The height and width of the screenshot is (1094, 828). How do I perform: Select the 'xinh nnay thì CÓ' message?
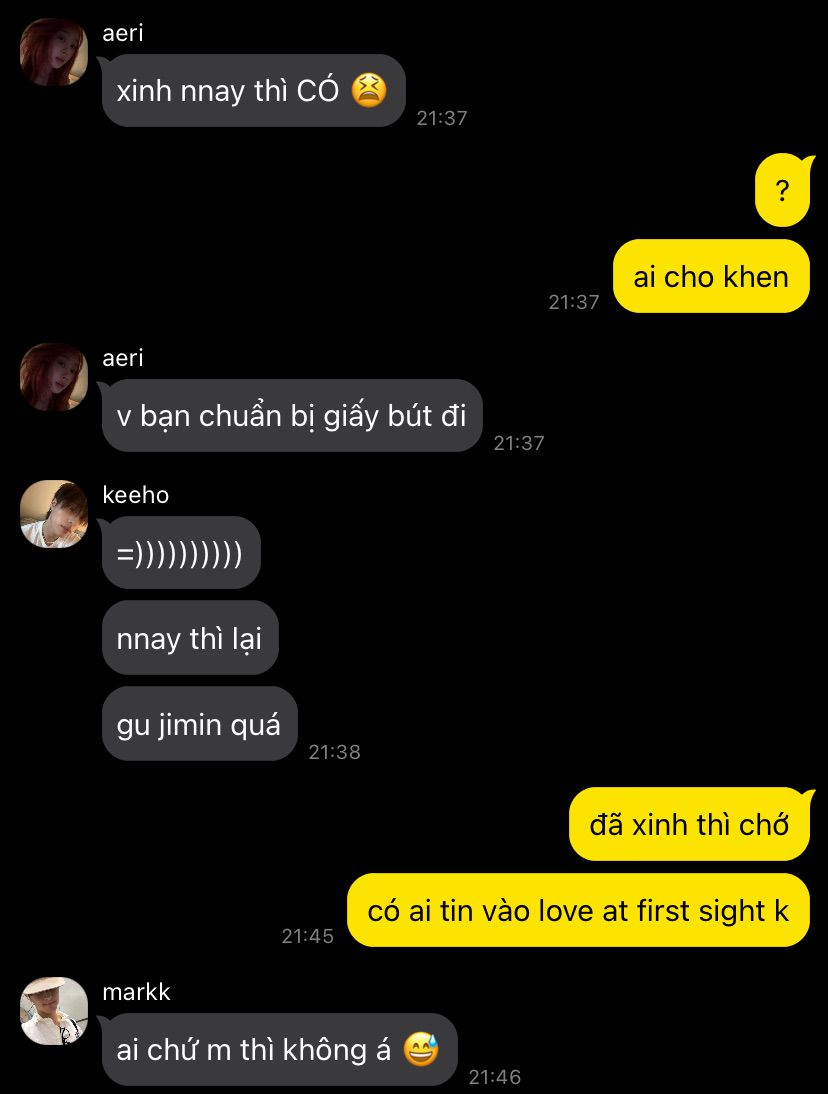[x=253, y=91]
